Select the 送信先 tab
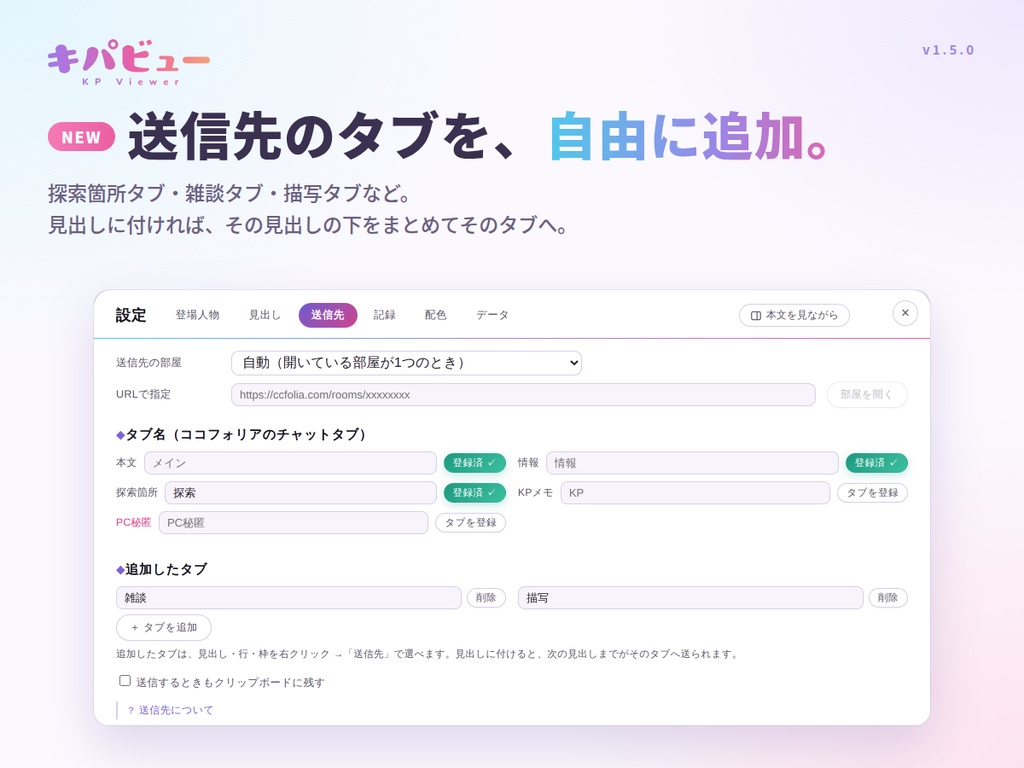 (328, 315)
